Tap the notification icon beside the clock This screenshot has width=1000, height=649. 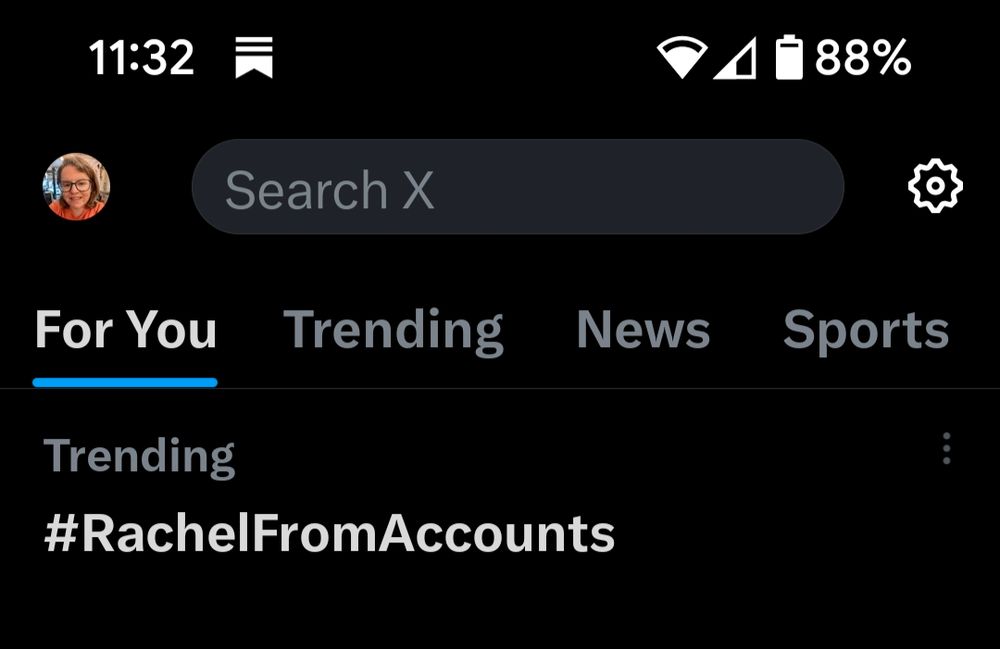pyautogui.click(x=254, y=58)
